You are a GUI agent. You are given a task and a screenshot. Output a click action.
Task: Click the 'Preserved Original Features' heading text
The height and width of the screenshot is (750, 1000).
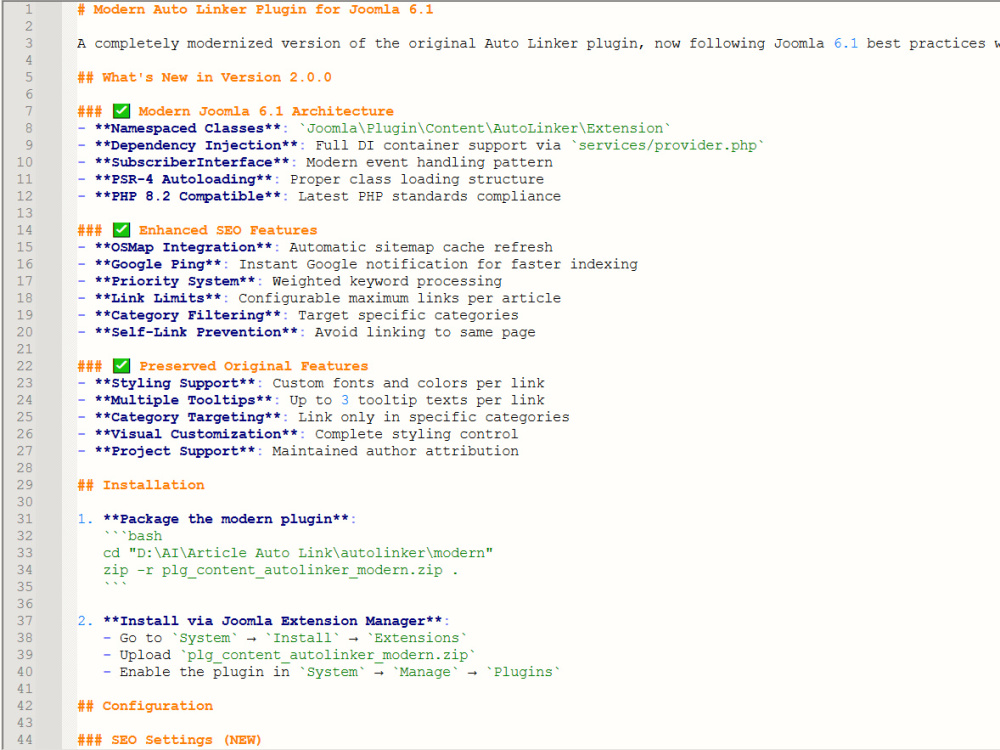pyautogui.click(x=253, y=366)
